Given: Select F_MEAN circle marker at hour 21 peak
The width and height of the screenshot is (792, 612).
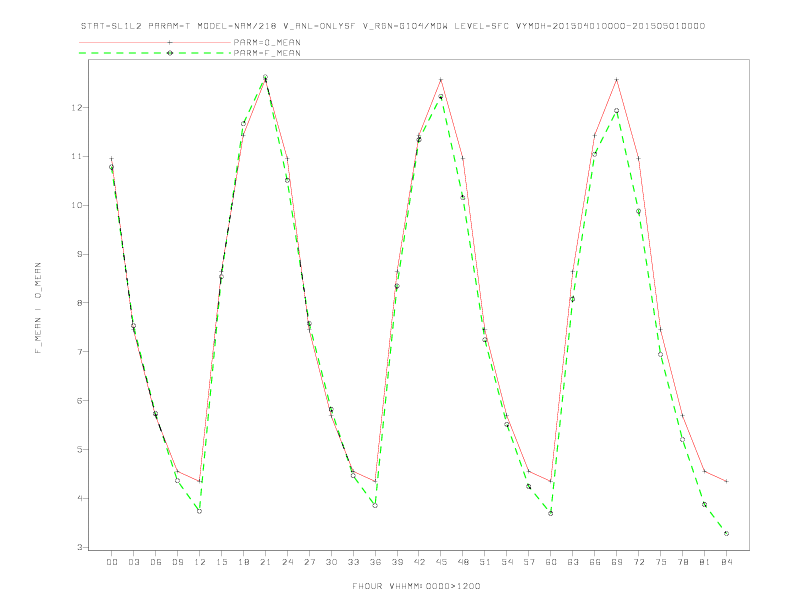Looking at the screenshot, I should pos(265,77).
